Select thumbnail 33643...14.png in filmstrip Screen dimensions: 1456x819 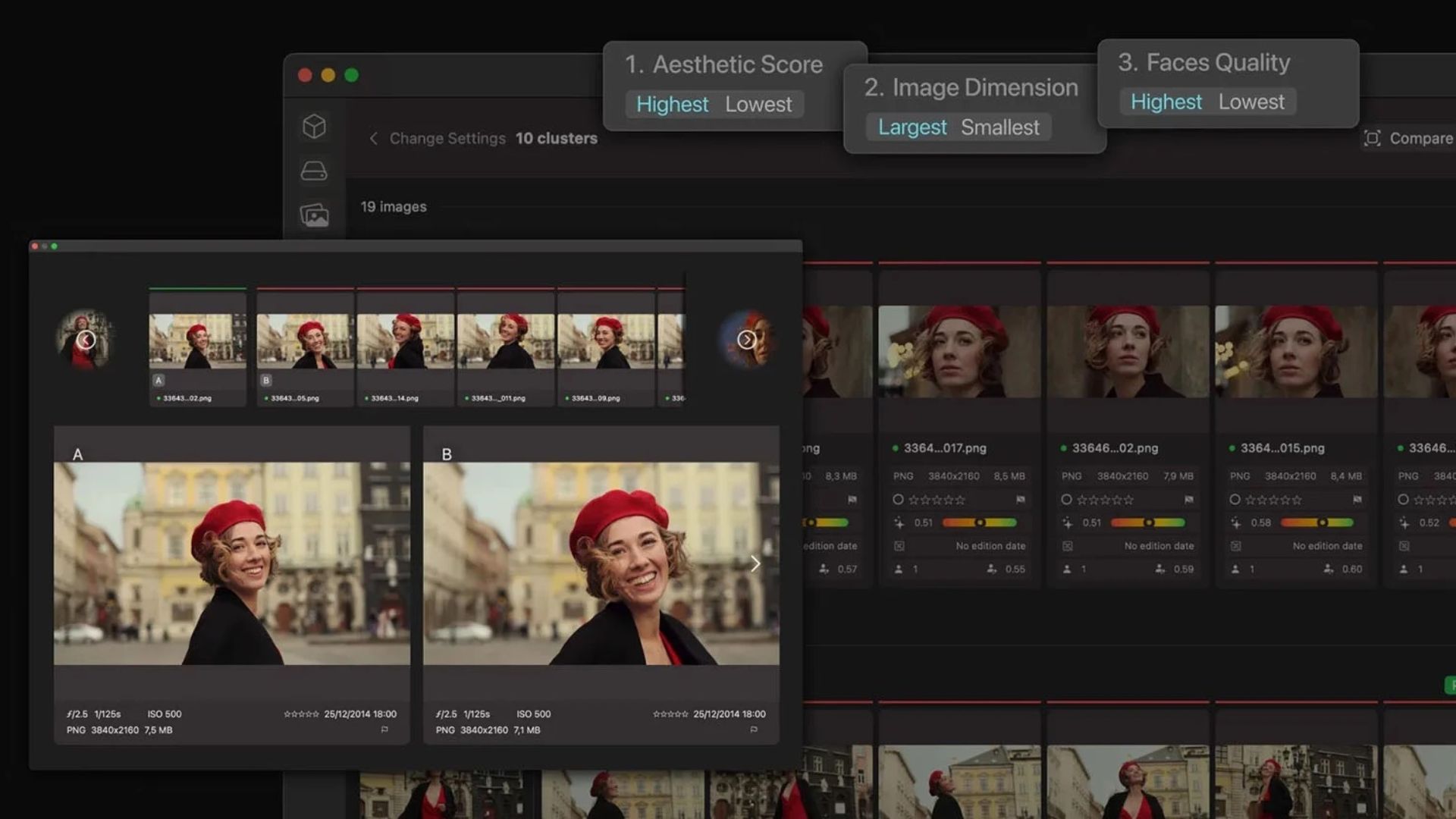(x=406, y=343)
